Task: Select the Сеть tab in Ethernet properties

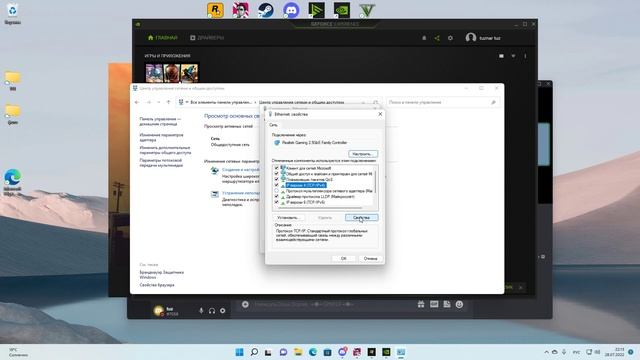Action: 273,125
